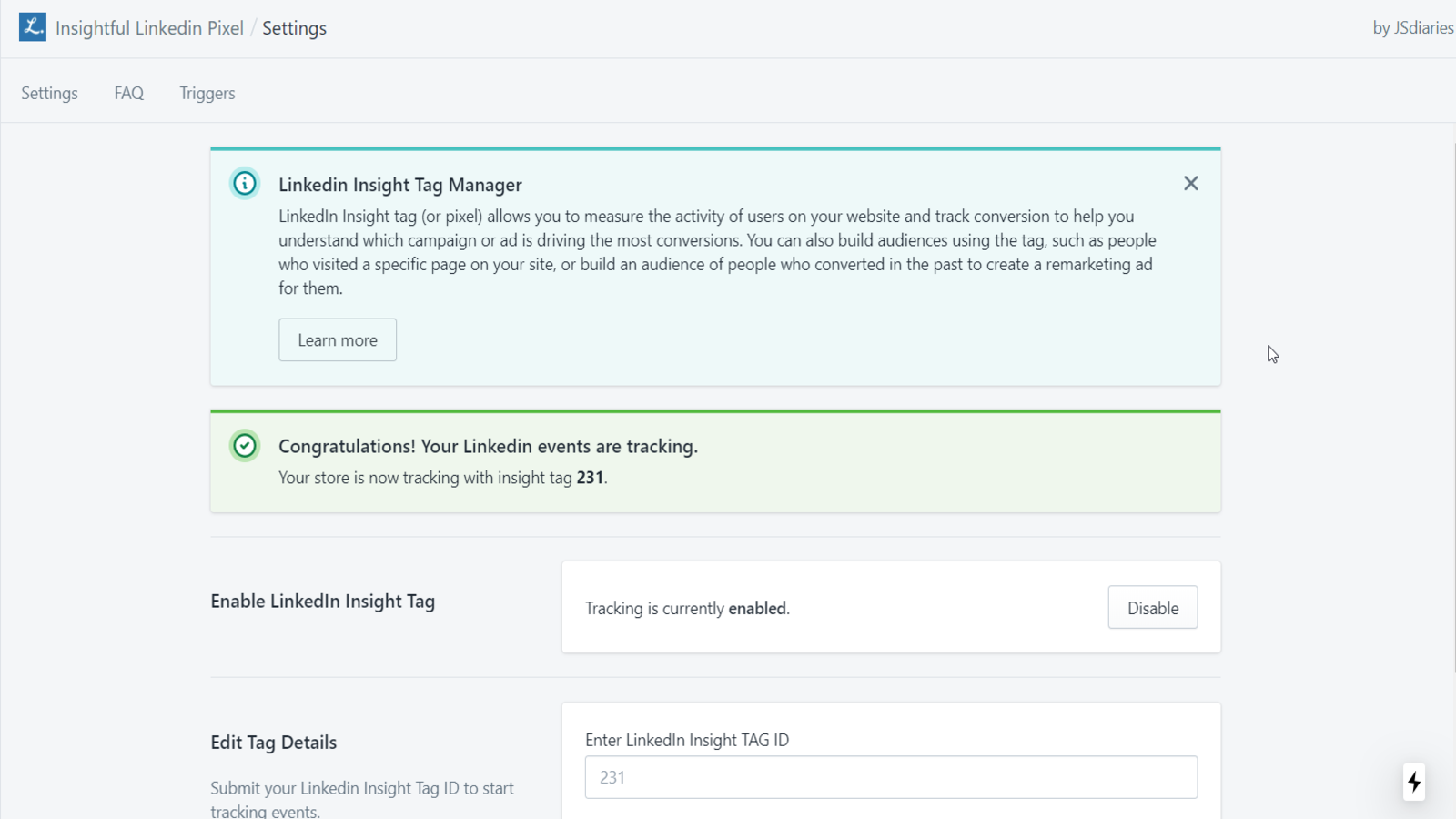Open the lightning bolt widget icon
Screen dimensions: 1456x819
(x=1414, y=782)
